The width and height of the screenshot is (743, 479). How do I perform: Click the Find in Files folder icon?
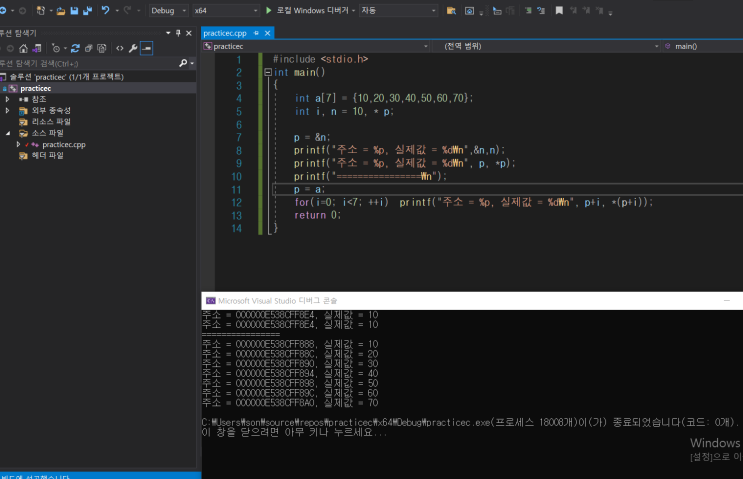click(451, 10)
